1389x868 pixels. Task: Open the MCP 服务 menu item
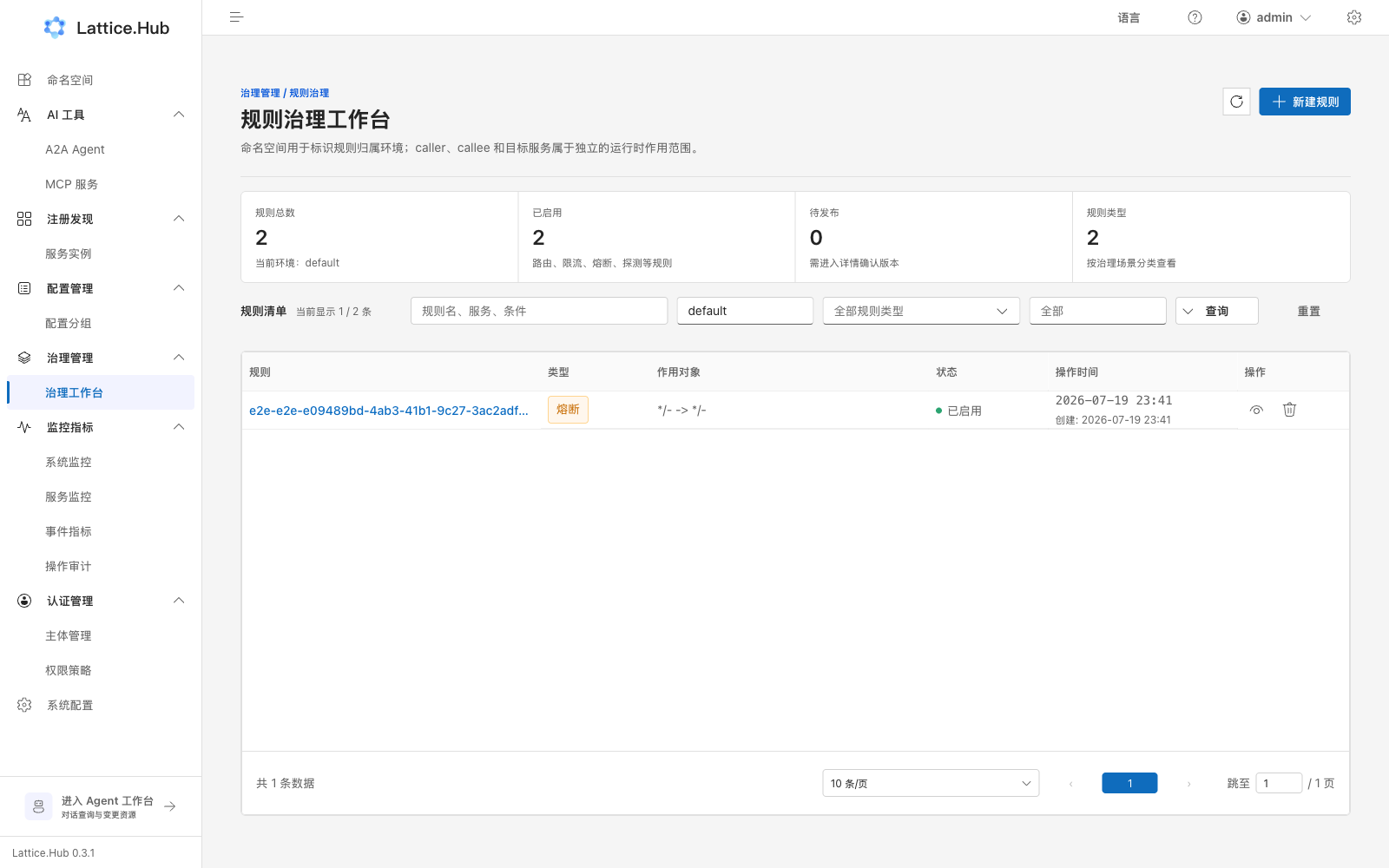(x=101, y=184)
